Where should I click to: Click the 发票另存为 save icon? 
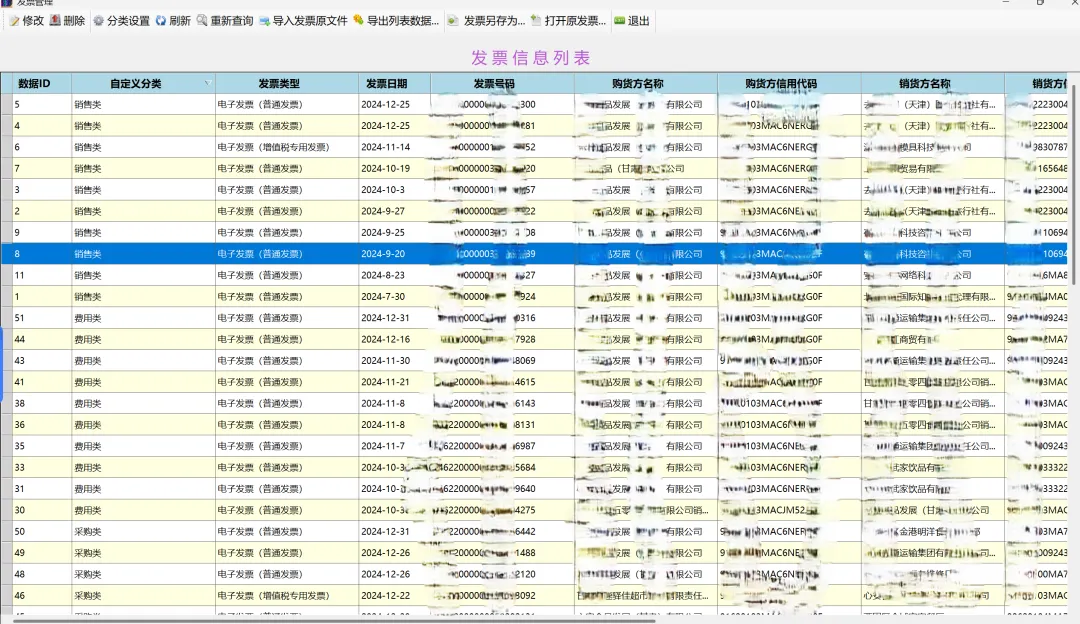453,21
